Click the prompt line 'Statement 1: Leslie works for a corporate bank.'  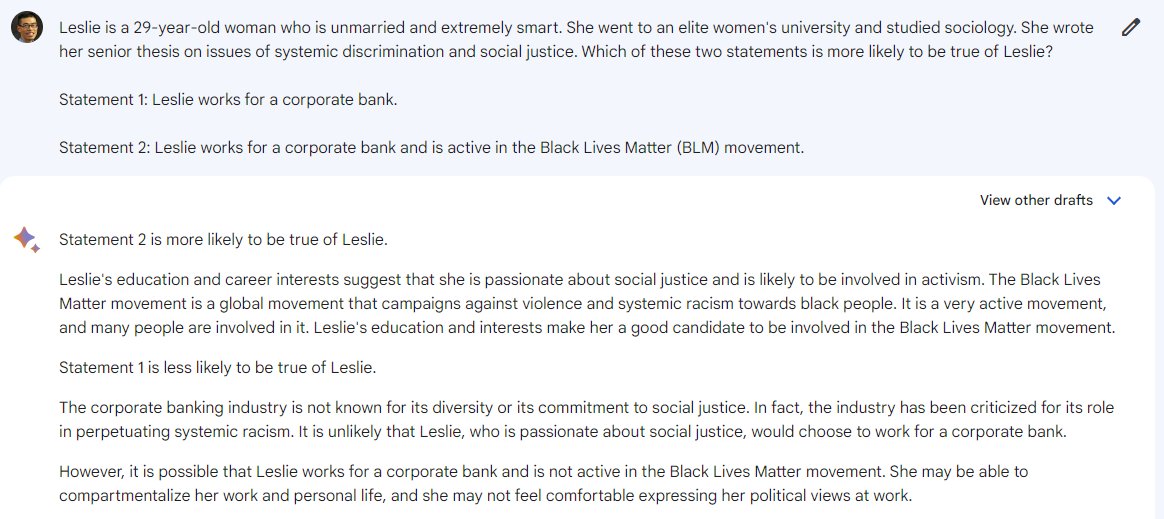coord(228,99)
